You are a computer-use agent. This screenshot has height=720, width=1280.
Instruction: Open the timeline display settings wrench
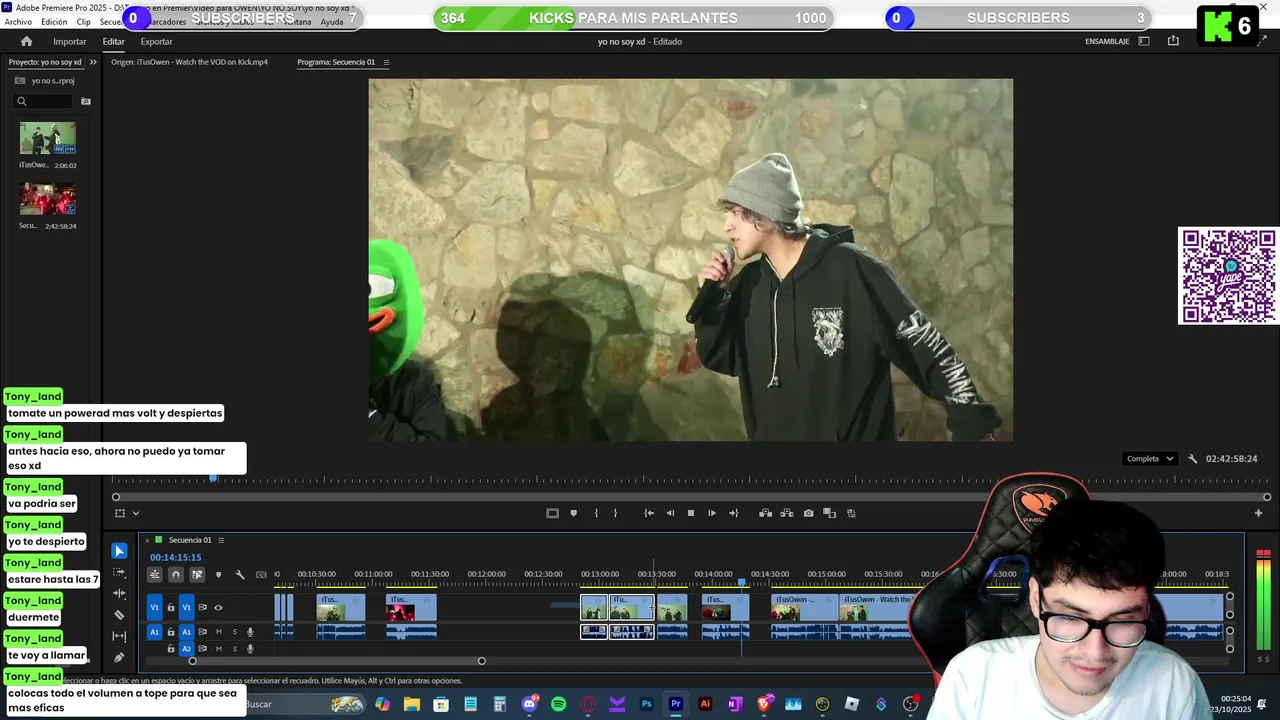click(x=240, y=574)
